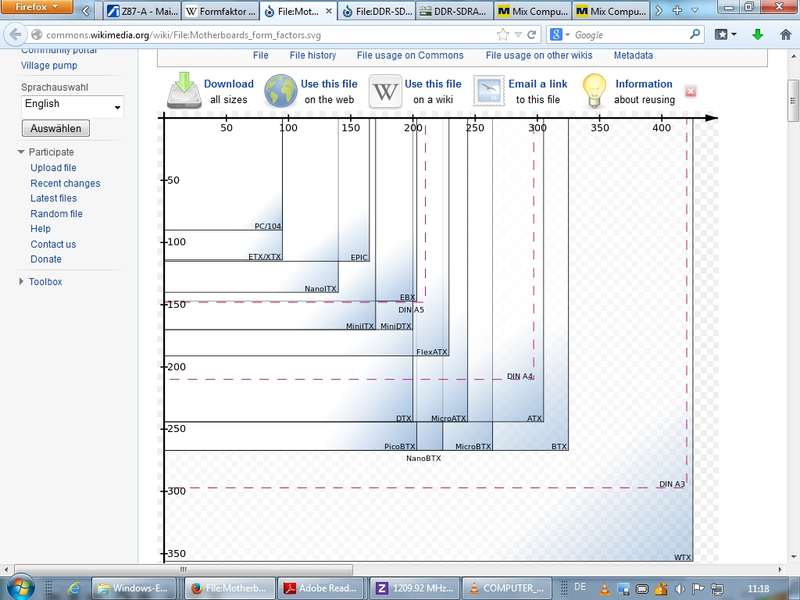Expand the Toolbox sidebar section
Image resolution: width=800 pixels, height=600 pixels.
22,282
